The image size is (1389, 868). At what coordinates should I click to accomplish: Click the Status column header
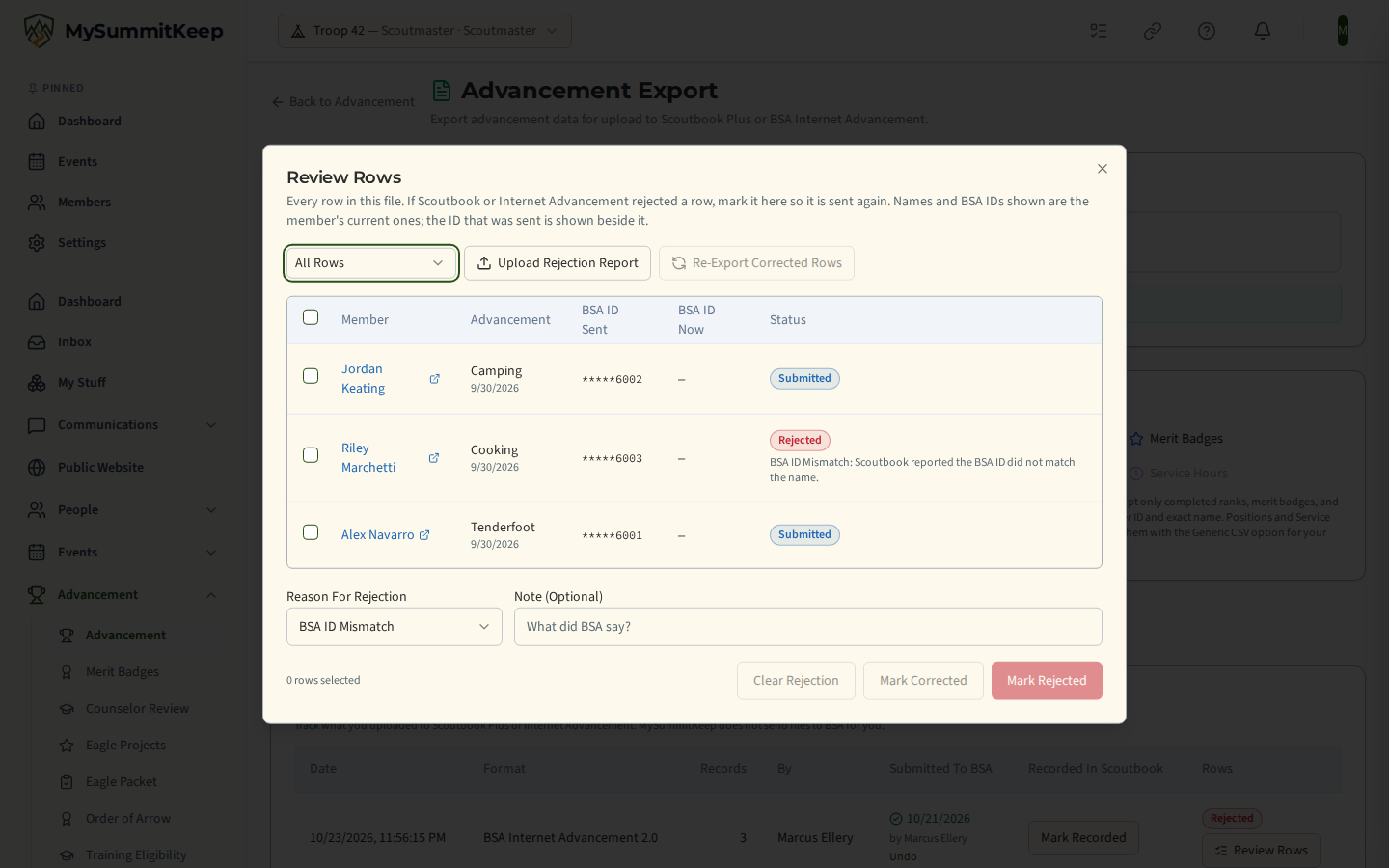788,320
